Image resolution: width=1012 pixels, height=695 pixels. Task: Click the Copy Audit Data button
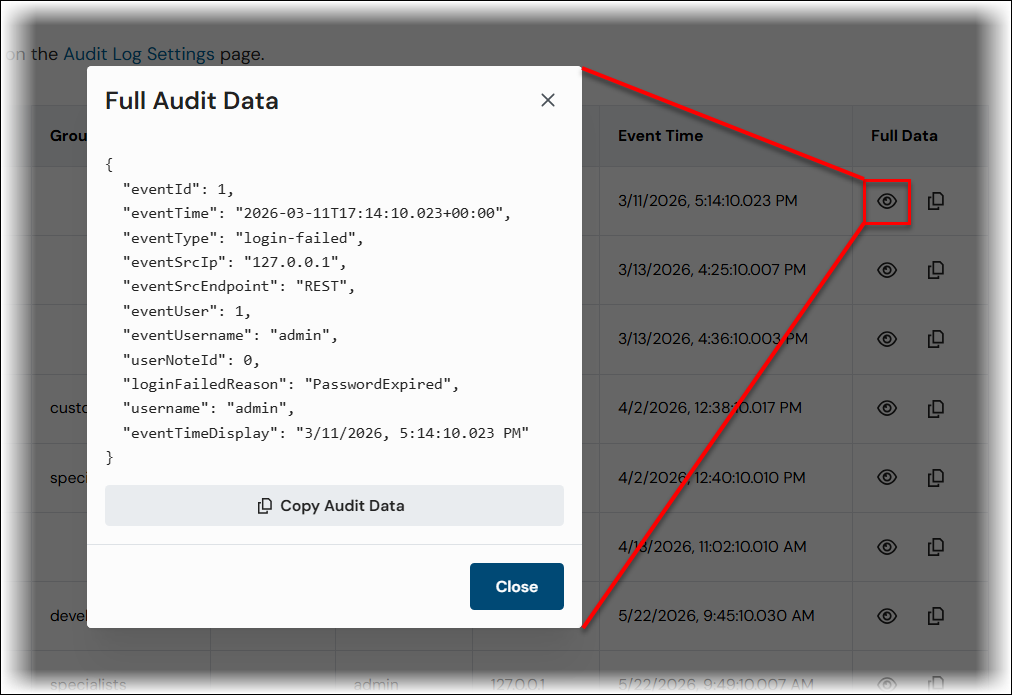(334, 505)
